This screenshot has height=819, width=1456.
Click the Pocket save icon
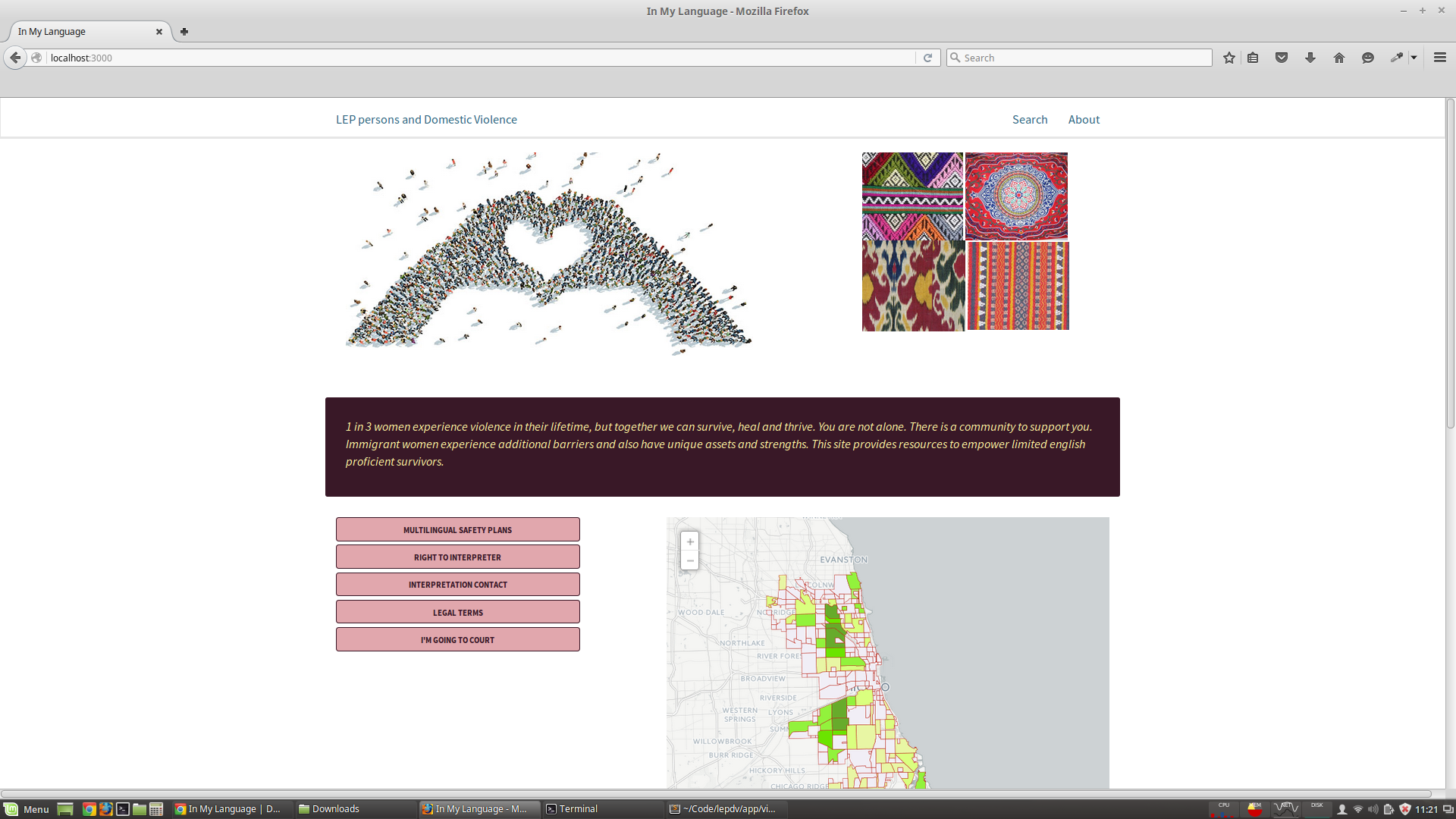tap(1282, 58)
